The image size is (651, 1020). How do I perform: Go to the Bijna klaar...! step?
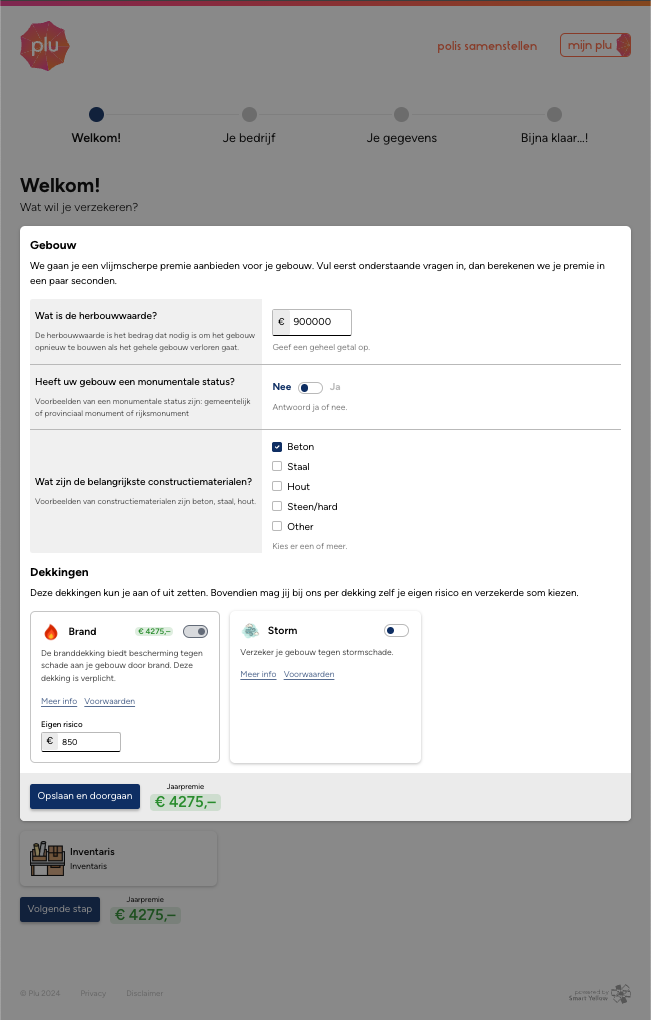(554, 126)
